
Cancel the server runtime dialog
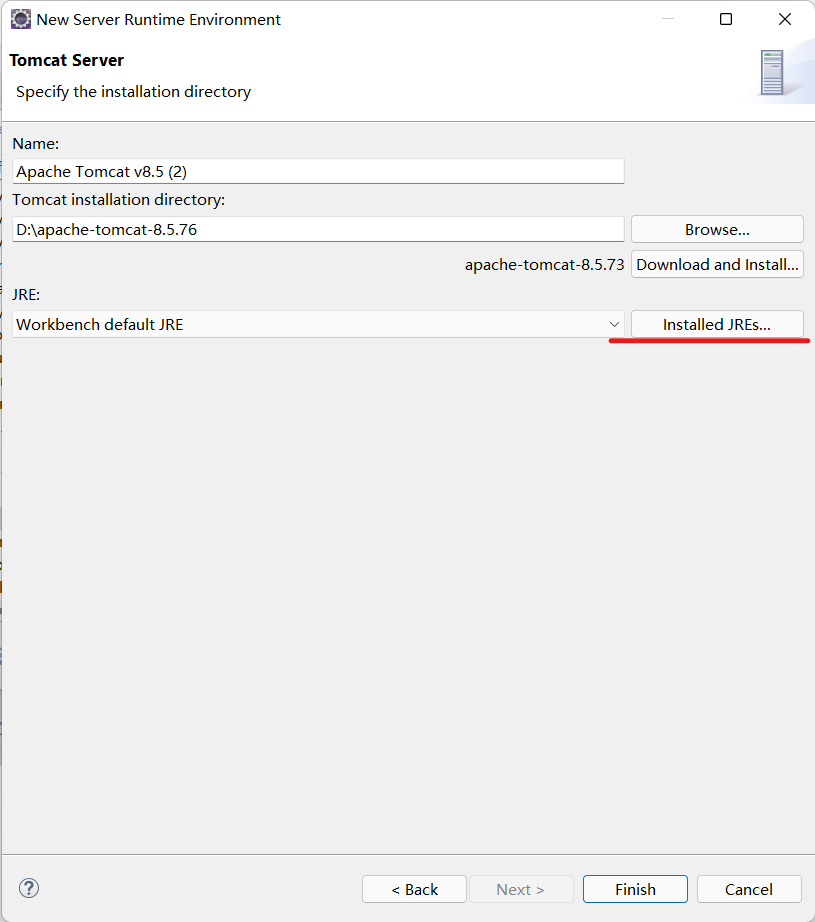click(749, 889)
